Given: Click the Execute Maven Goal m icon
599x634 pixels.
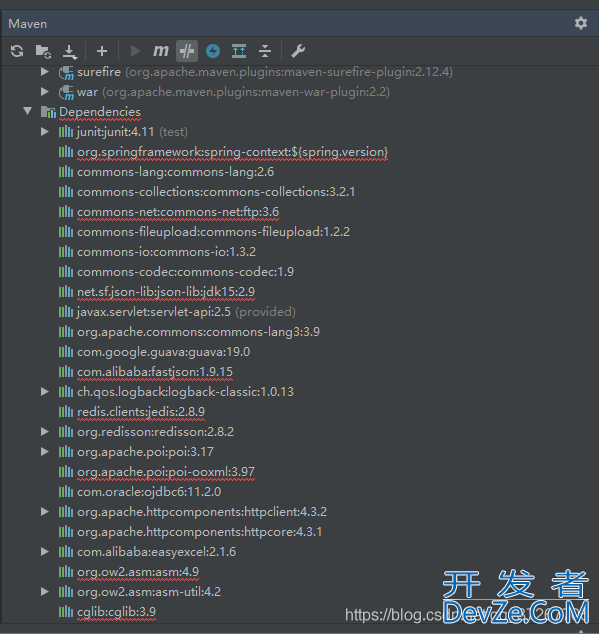Looking at the screenshot, I should [161, 51].
